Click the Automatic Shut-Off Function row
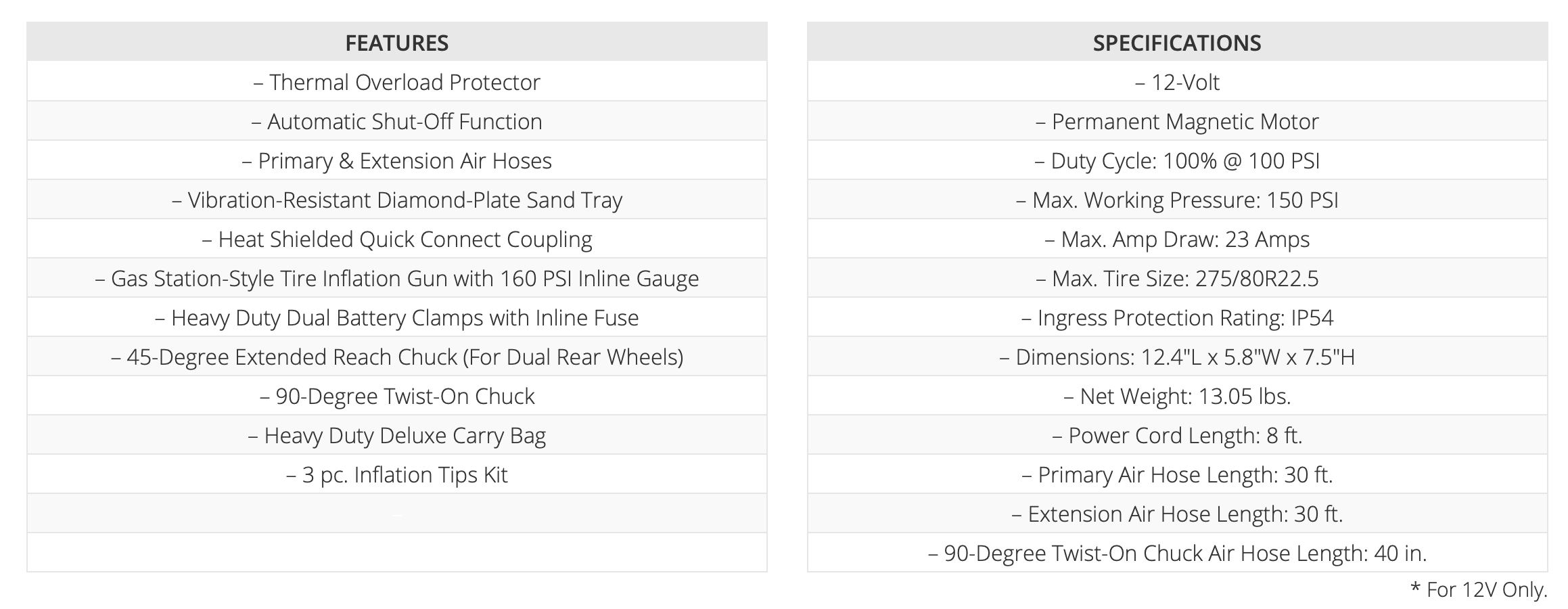Image resolution: width=1568 pixels, height=609 pixels. tap(397, 121)
